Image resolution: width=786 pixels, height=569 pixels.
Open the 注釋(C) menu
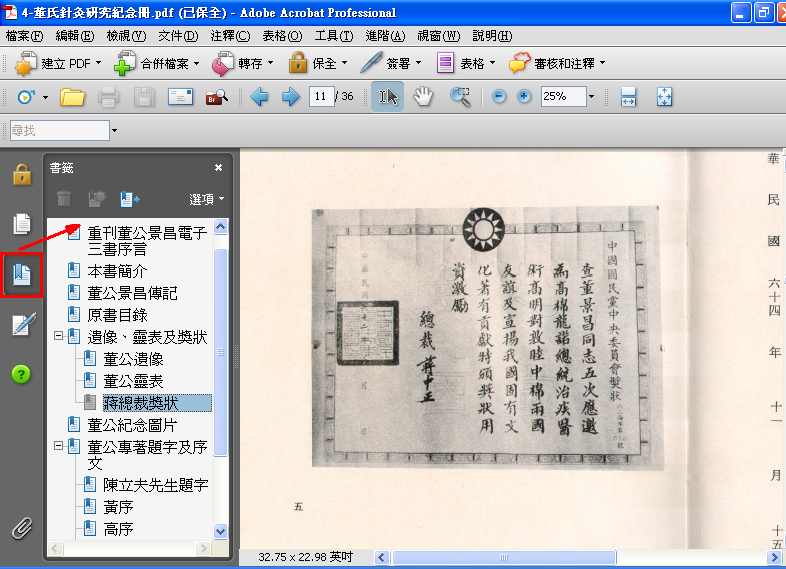pos(230,36)
